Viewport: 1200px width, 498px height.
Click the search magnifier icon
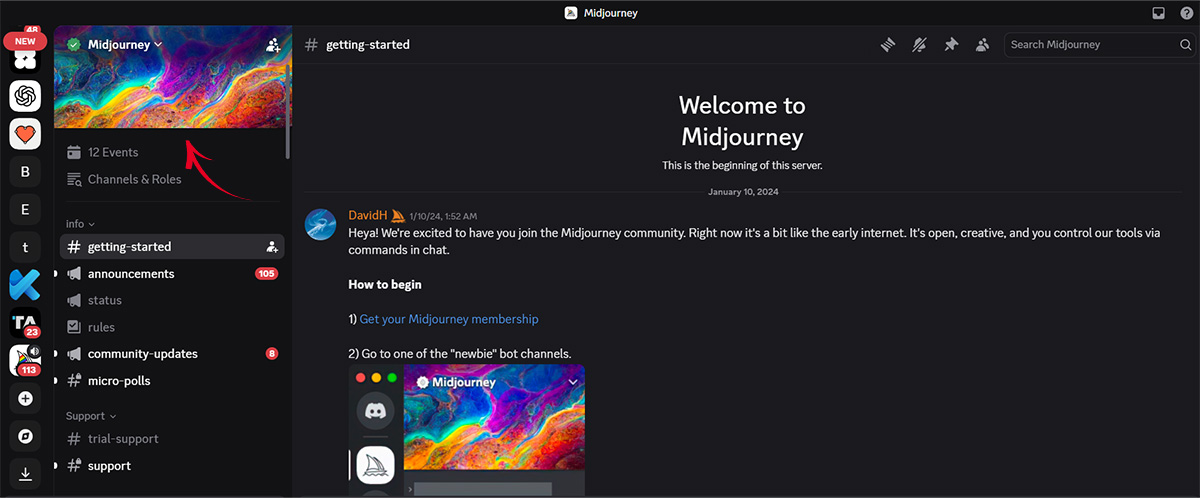tap(1185, 45)
